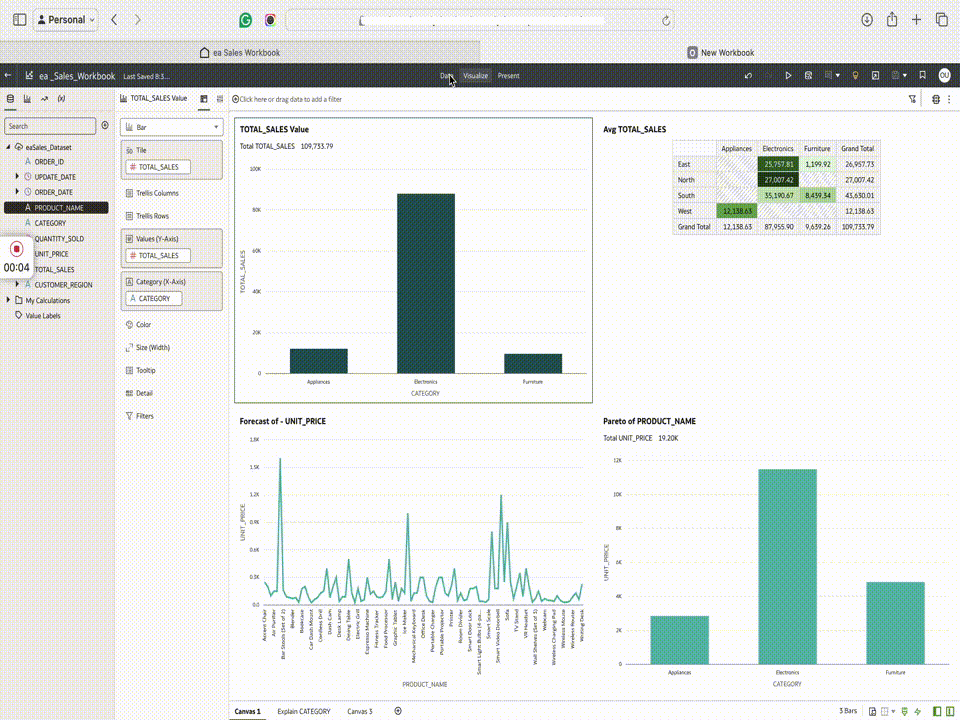The width and height of the screenshot is (960, 720).
Task: Click the preview play icon
Action: point(788,76)
